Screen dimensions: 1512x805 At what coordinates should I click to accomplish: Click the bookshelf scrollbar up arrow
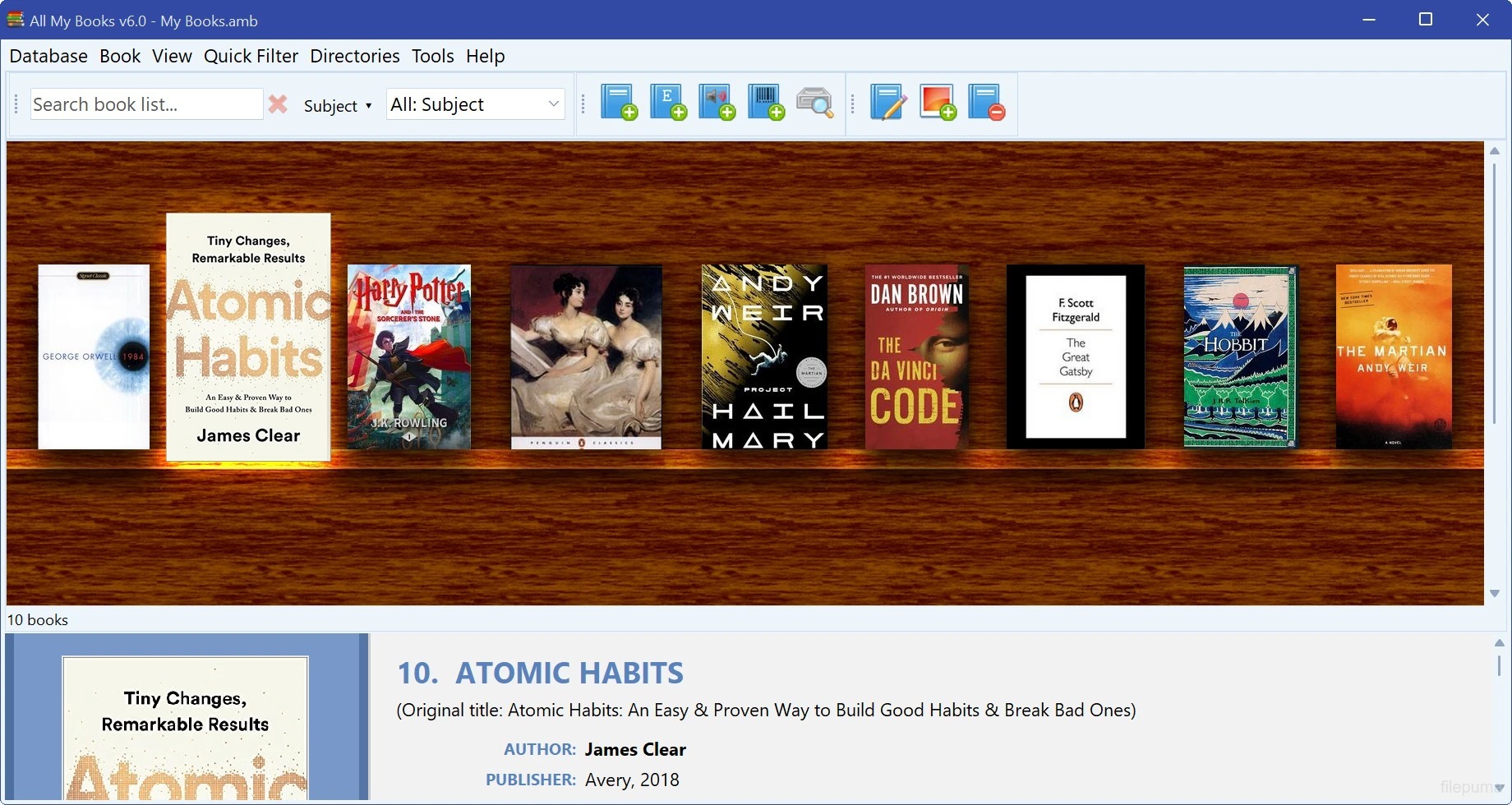[1495, 151]
